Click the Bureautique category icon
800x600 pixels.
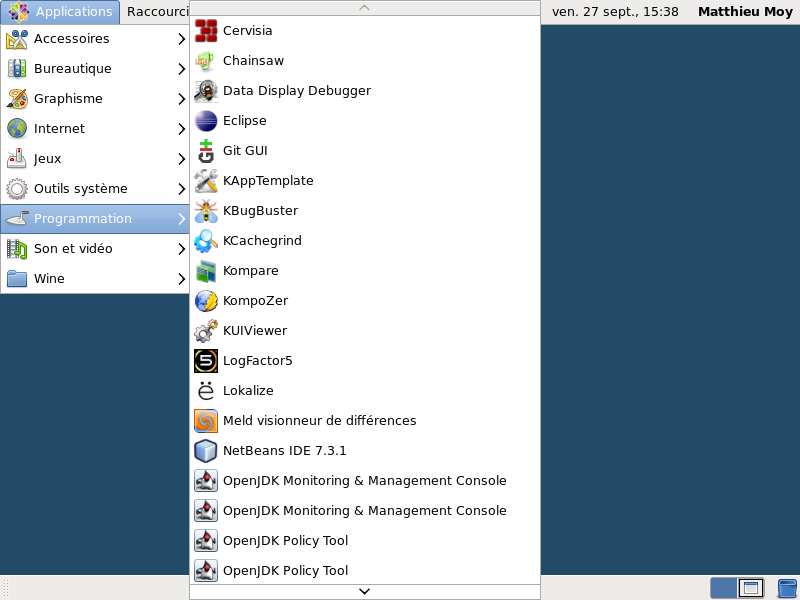(x=17, y=69)
